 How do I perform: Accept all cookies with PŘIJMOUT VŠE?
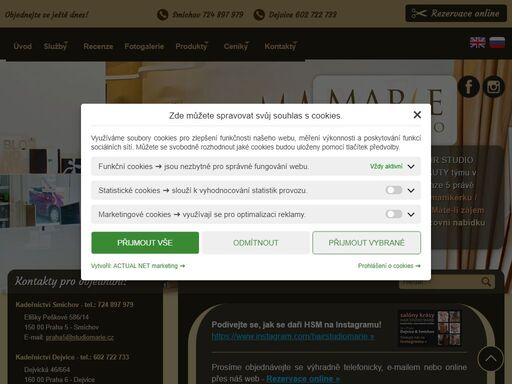pos(145,243)
